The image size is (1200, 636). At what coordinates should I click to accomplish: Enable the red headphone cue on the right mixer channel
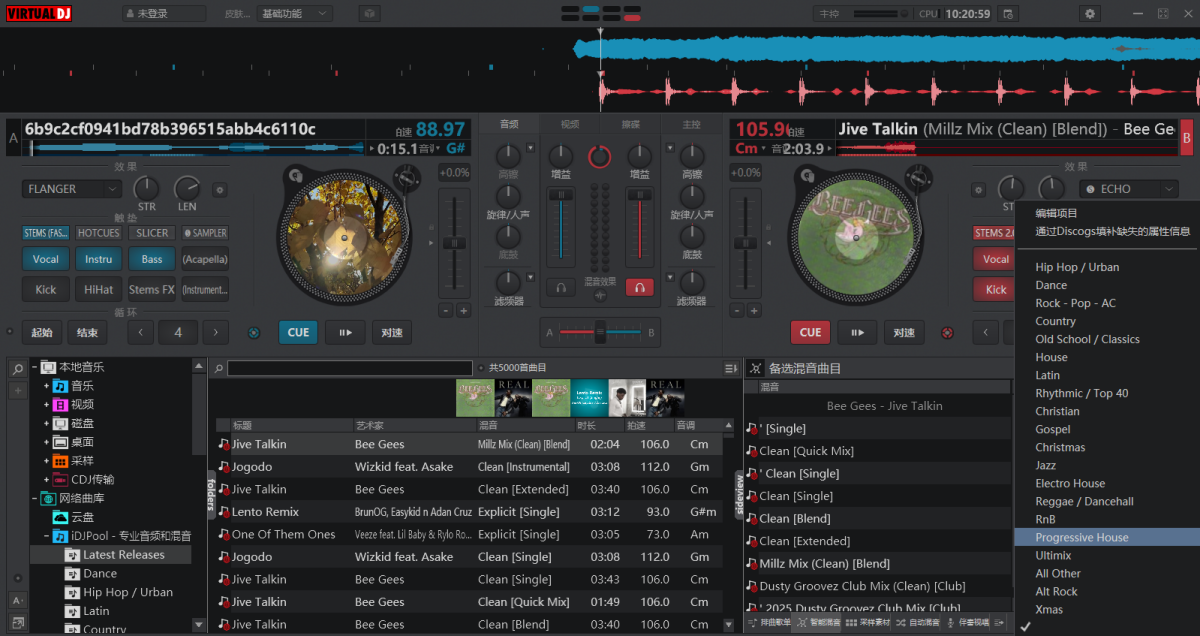pyautogui.click(x=640, y=287)
